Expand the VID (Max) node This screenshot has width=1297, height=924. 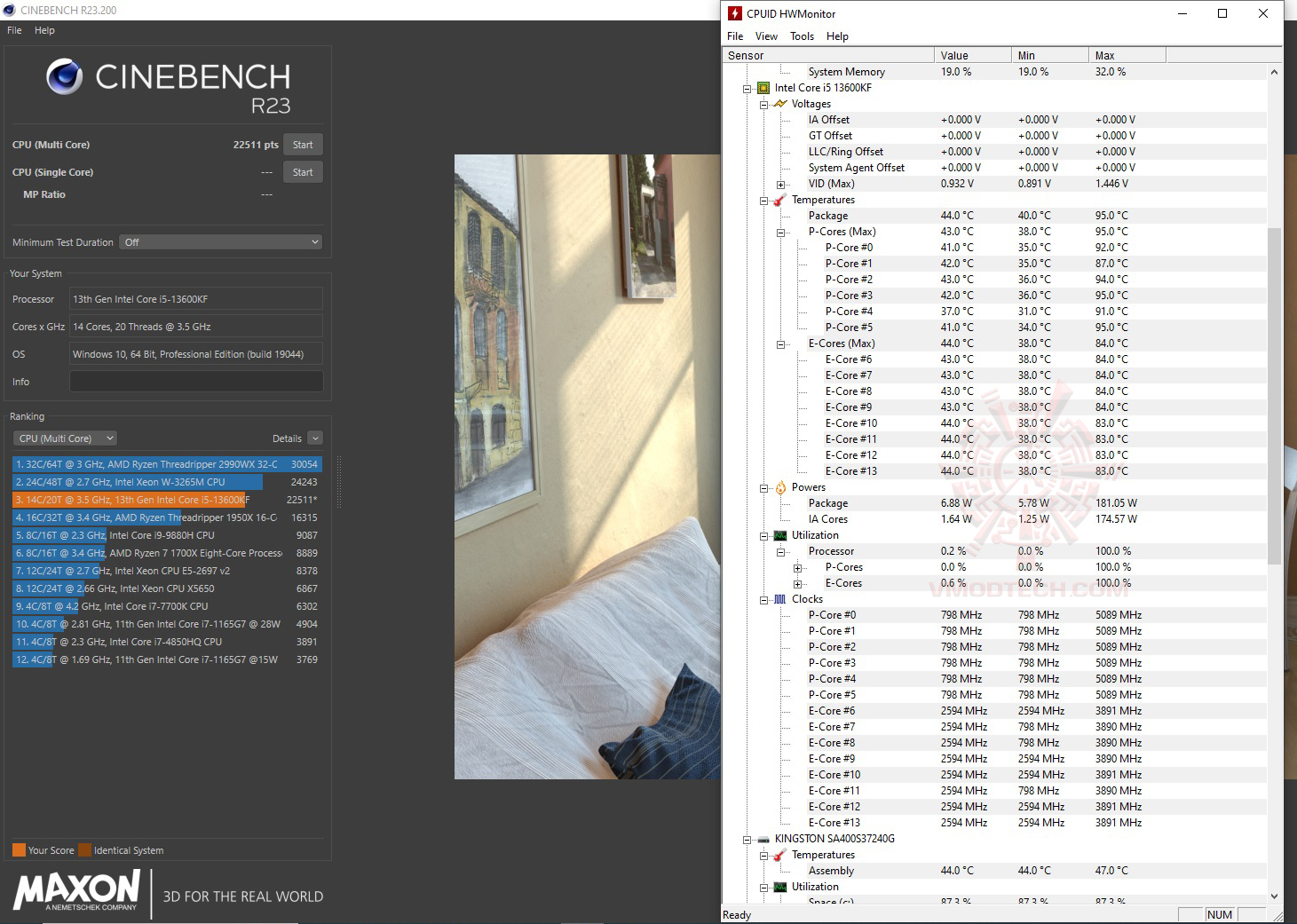780,185
